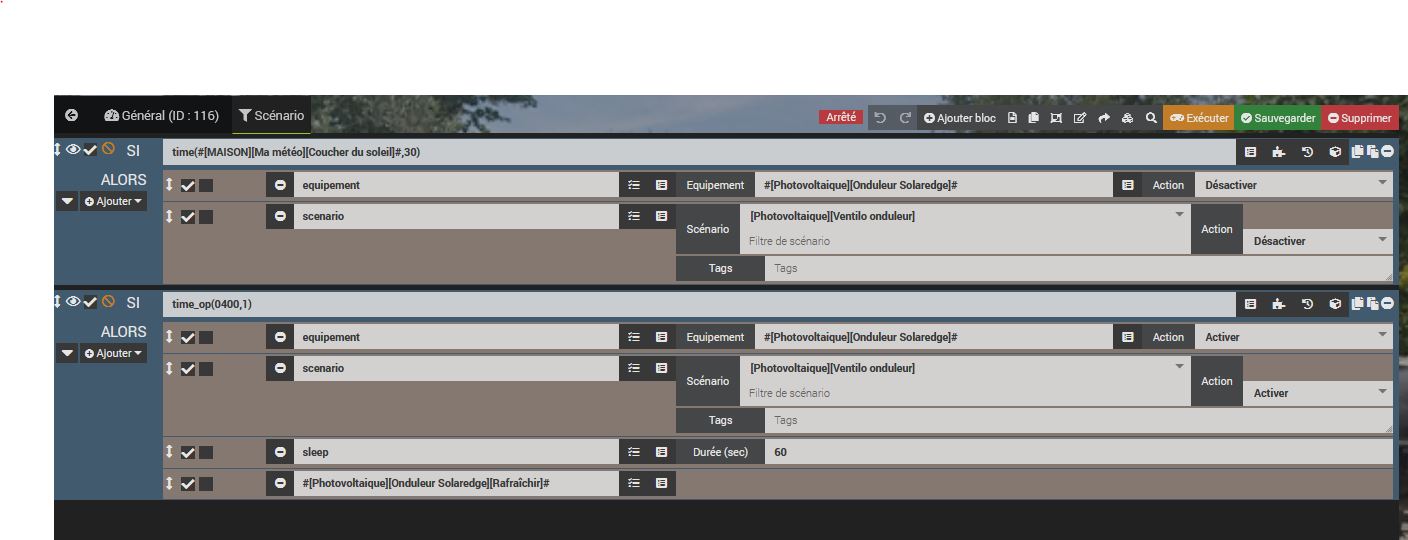Click the export share arrow icon
This screenshot has width=1408, height=540.
click(x=1104, y=118)
